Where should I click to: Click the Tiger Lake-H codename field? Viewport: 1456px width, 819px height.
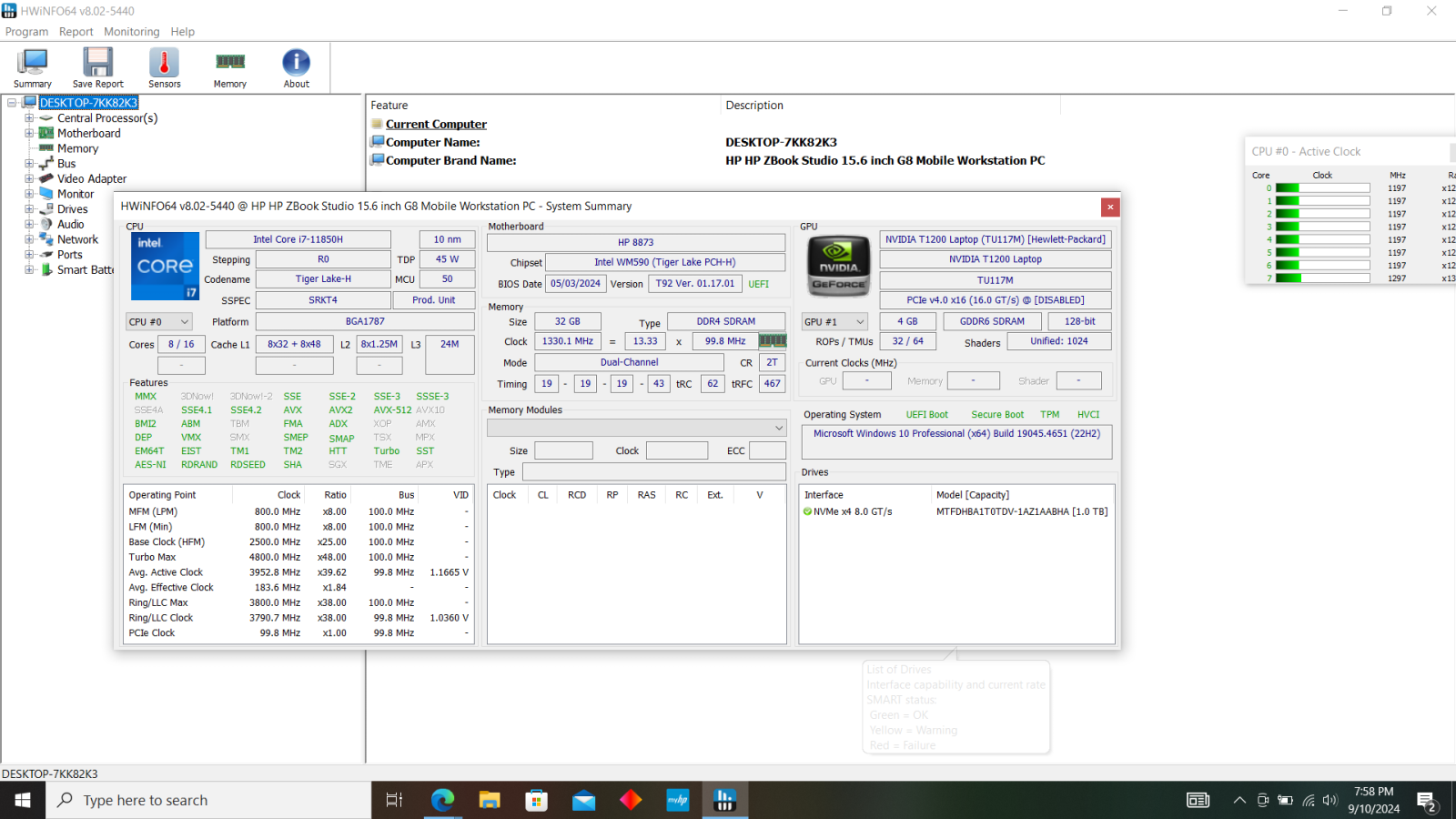(x=323, y=279)
